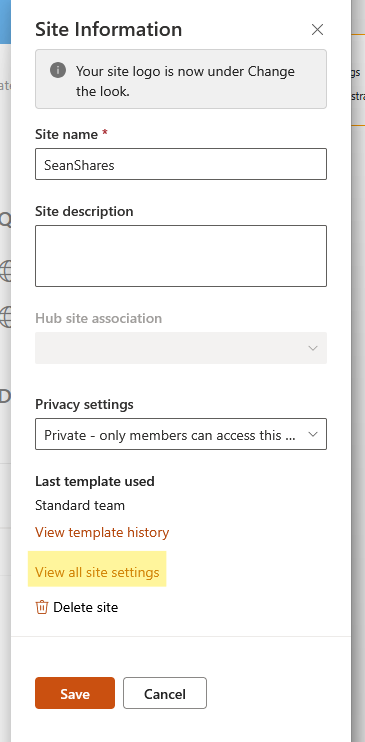The height and width of the screenshot is (742, 365).
Task: Click the trash can icon beside Delete site
Action: pyautogui.click(x=42, y=607)
